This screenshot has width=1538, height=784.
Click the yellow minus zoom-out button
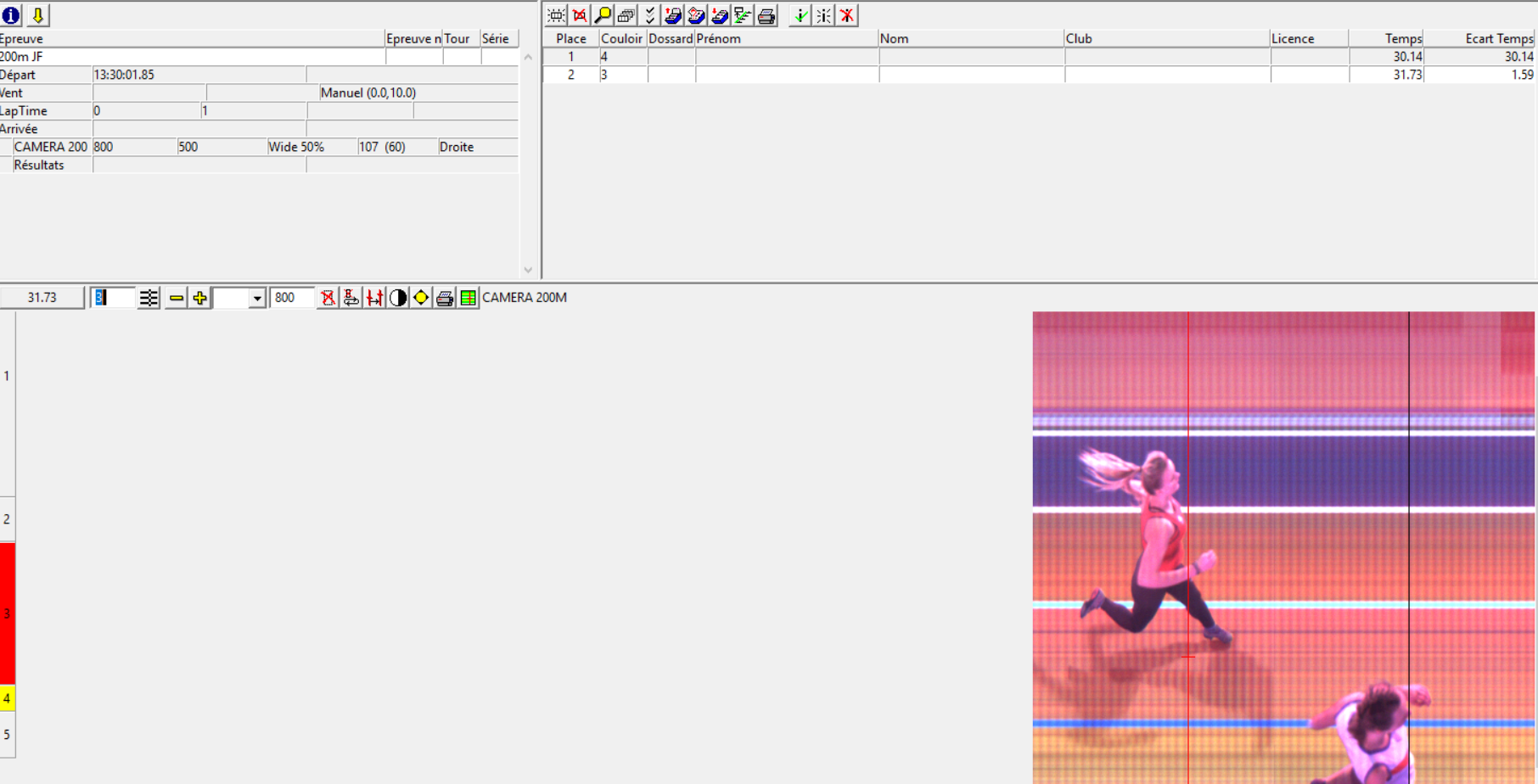pyautogui.click(x=177, y=298)
